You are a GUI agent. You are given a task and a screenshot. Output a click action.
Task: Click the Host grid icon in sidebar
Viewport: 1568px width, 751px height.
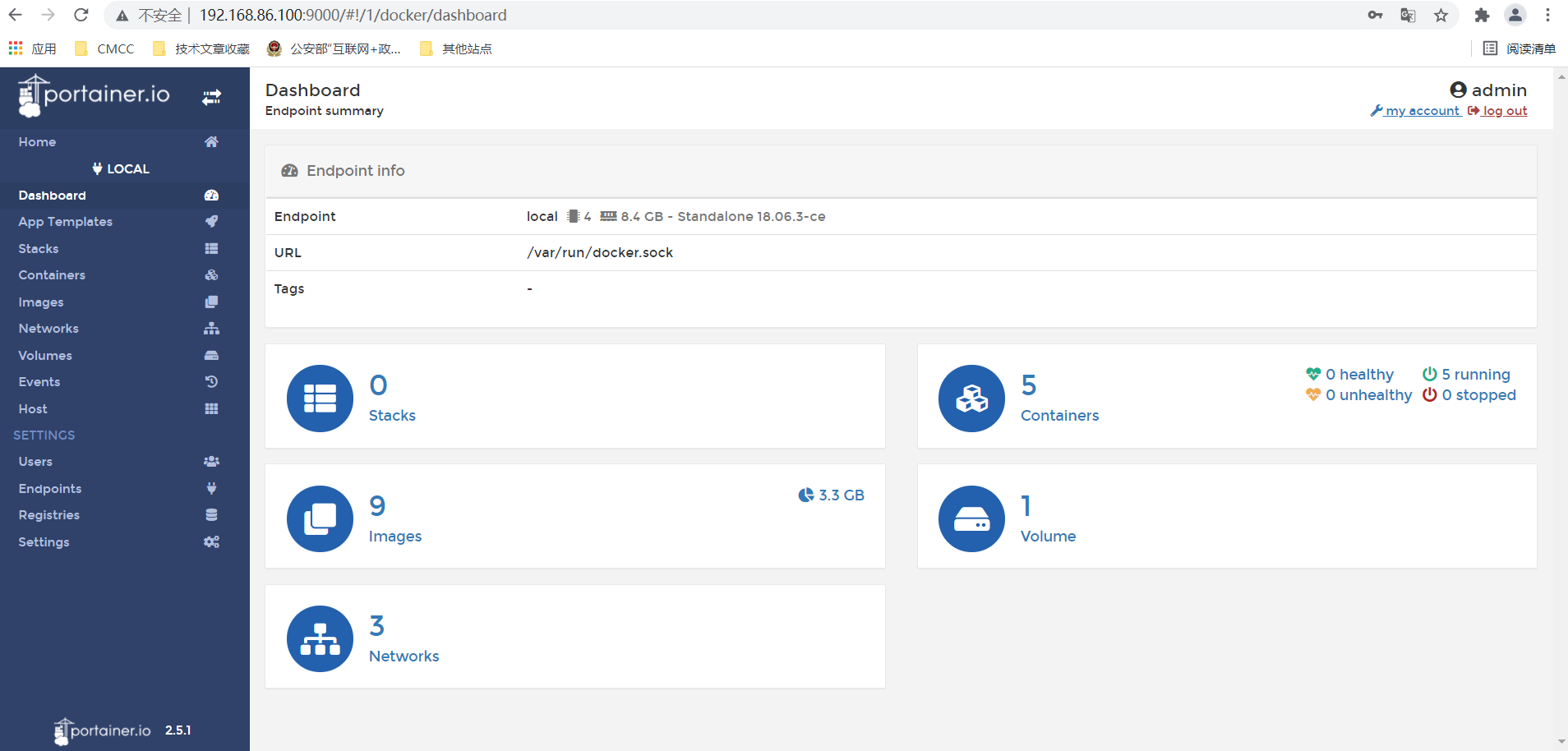[211, 408]
